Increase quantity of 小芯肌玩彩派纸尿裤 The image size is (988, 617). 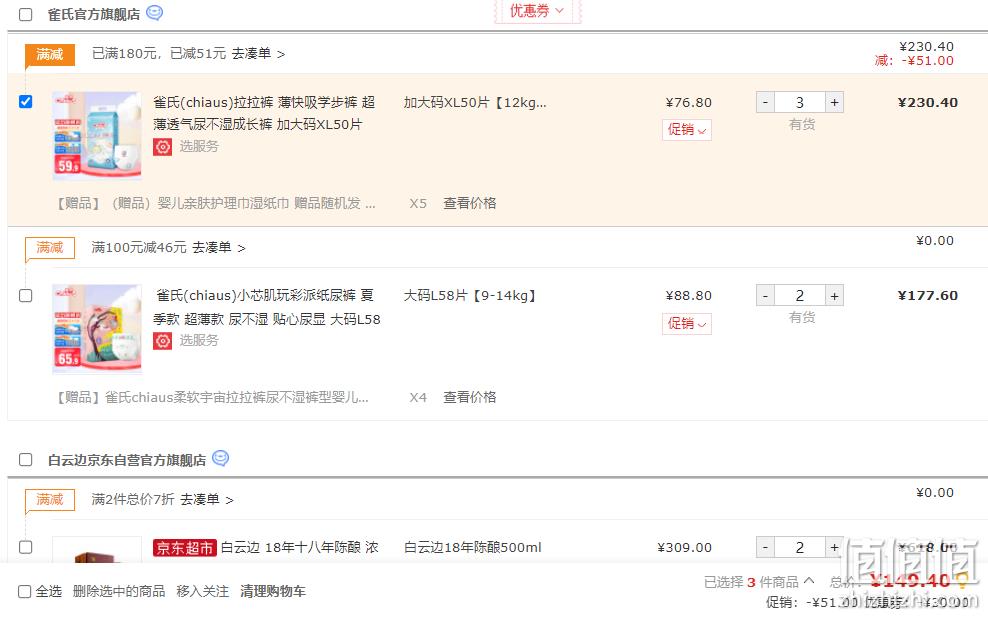click(834, 296)
